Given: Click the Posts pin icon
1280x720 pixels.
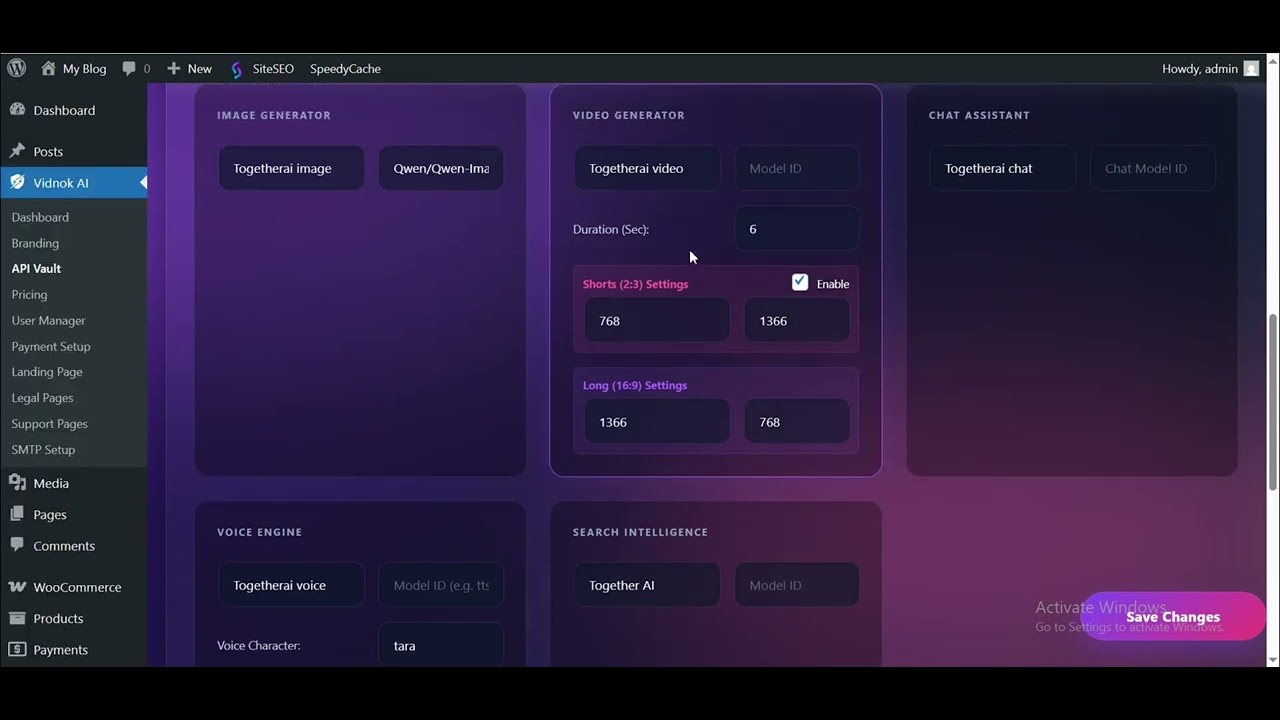Looking at the screenshot, I should point(17,151).
